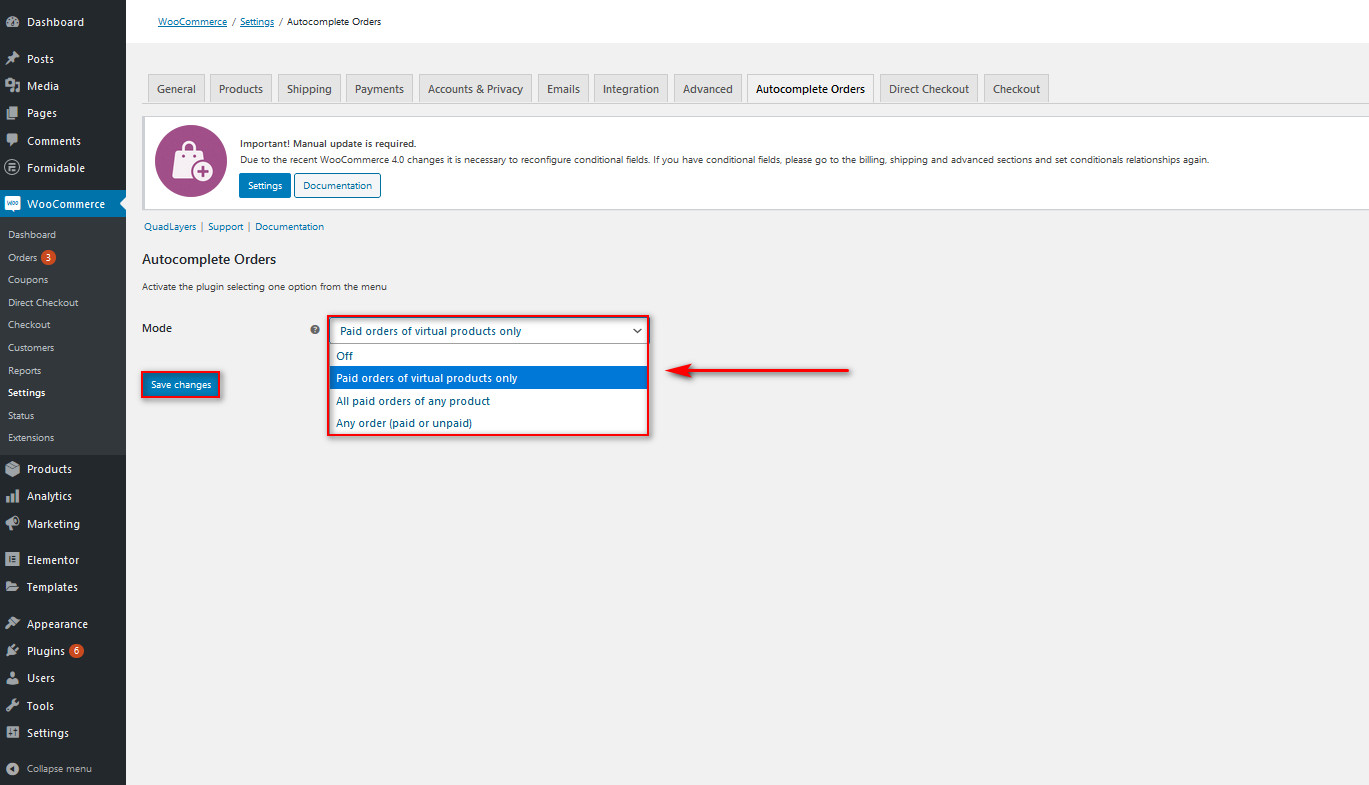Switch to the Checkout settings tab
Screen dimensions: 1369x785
tap(1016, 89)
